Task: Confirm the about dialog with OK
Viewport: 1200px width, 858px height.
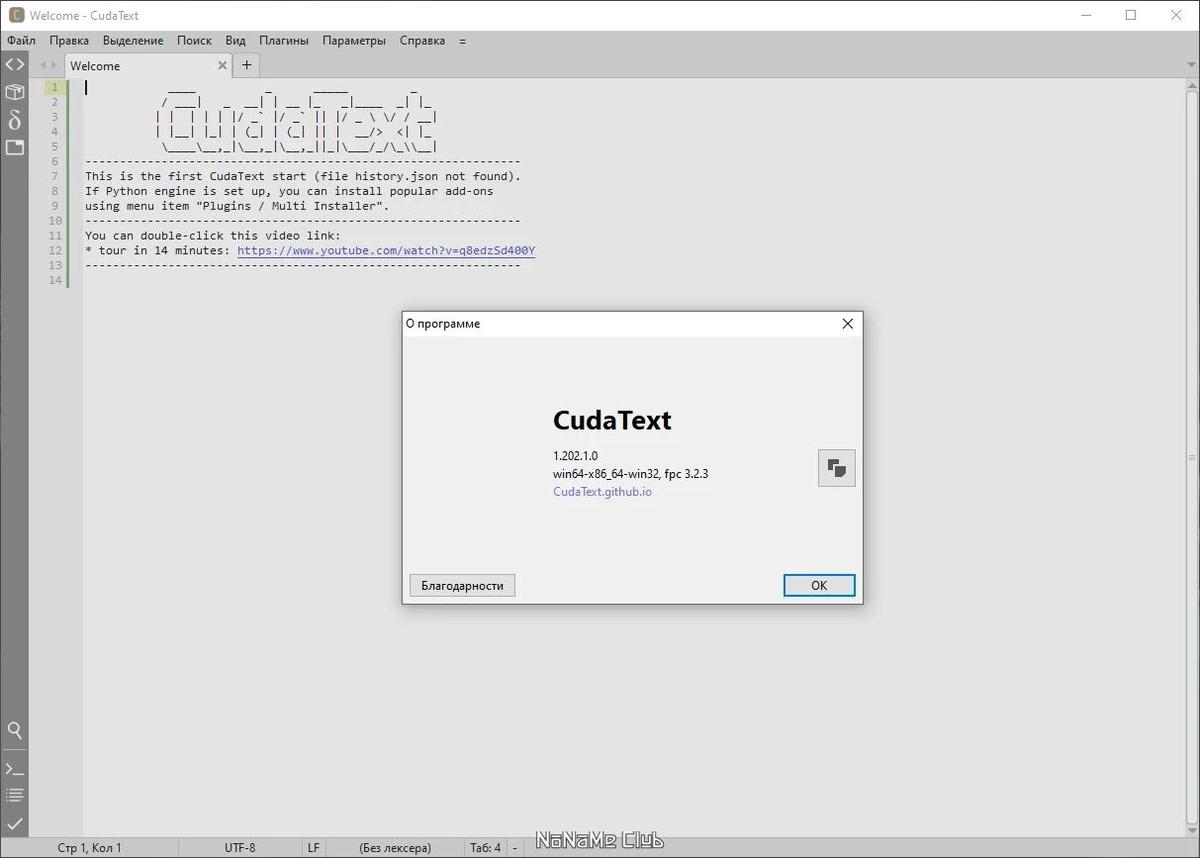Action: (819, 585)
